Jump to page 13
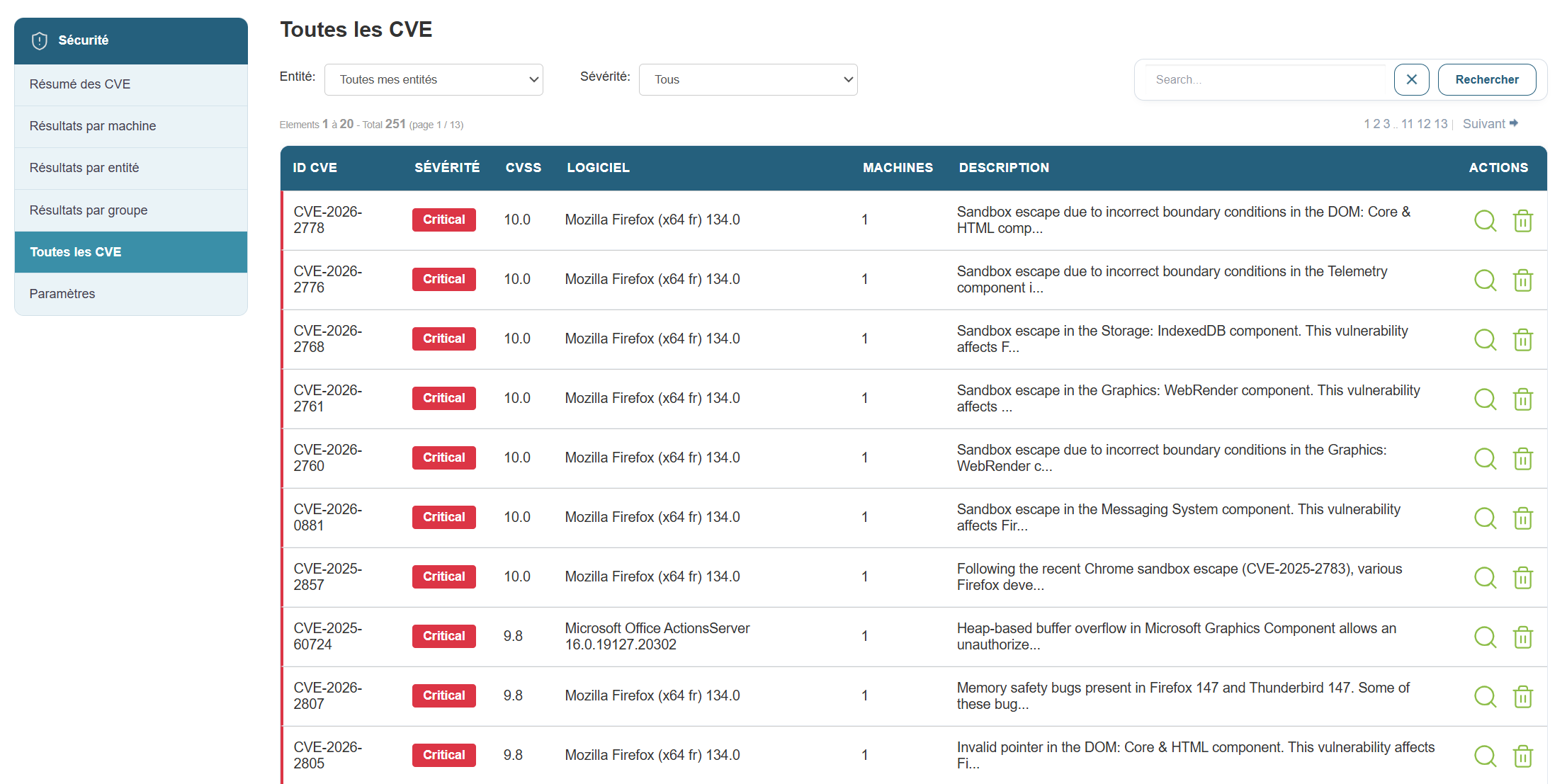This screenshot has width=1567, height=784. click(x=1441, y=124)
